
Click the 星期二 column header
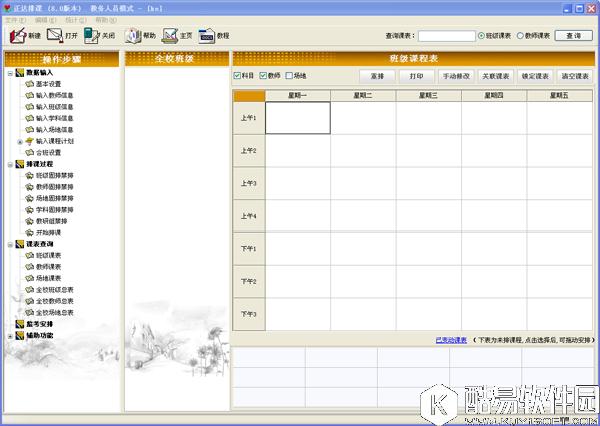pos(363,95)
